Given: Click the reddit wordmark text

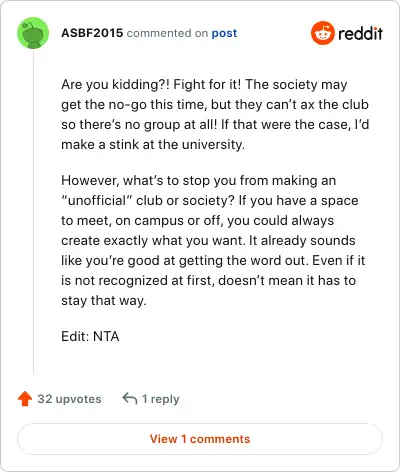Looking at the screenshot, I should (x=360, y=33).
